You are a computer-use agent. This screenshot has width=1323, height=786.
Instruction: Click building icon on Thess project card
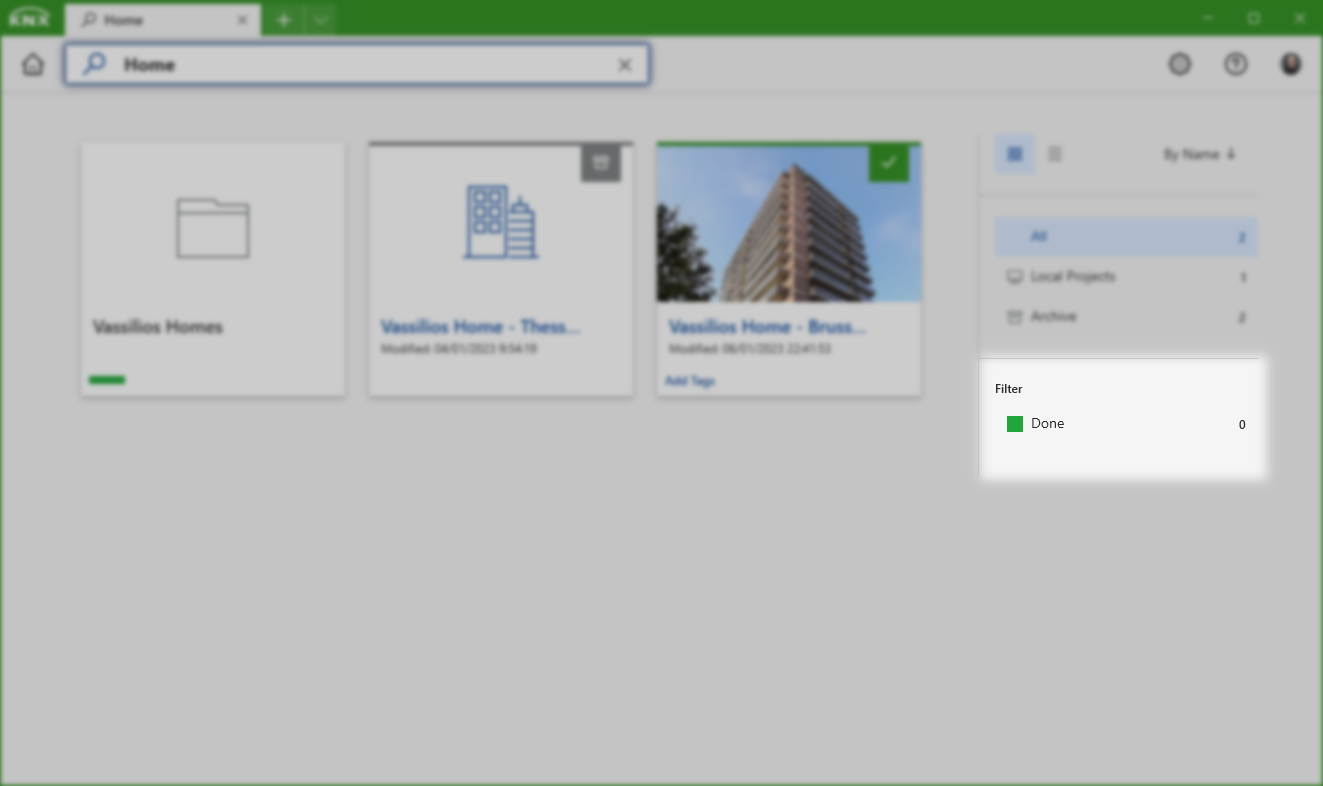500,222
